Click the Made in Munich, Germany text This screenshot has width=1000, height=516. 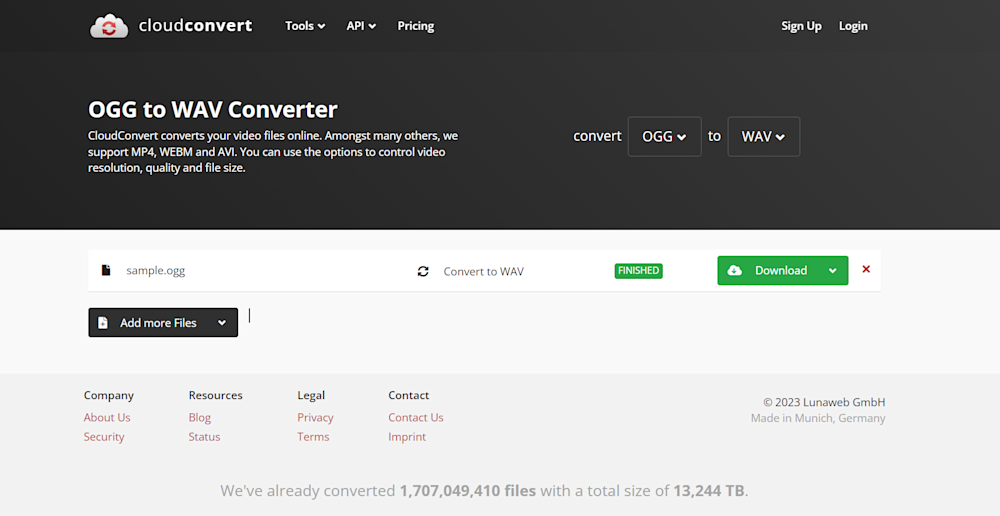[818, 418]
